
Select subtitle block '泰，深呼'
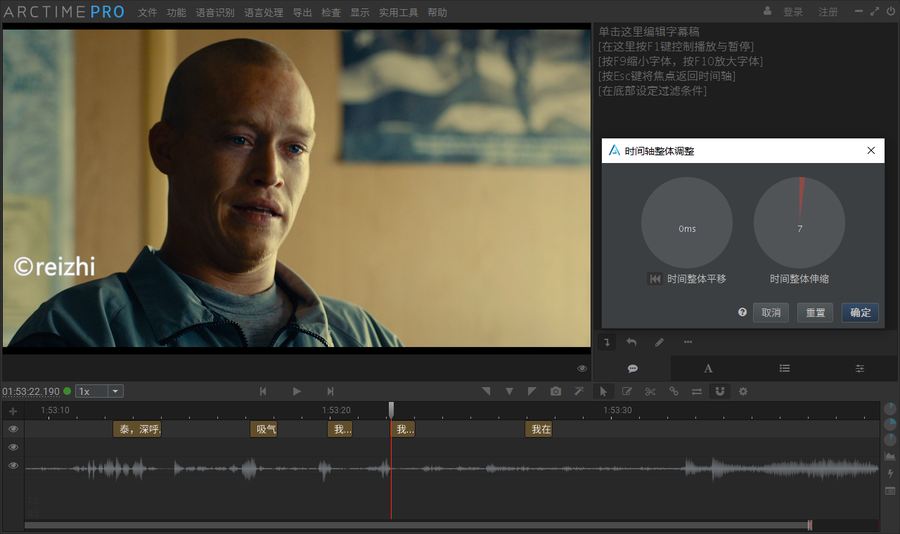pos(137,429)
